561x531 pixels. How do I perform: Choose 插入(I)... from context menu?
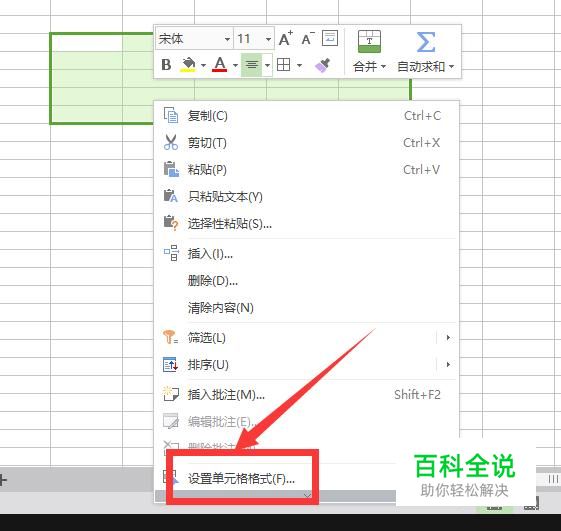(x=306, y=254)
